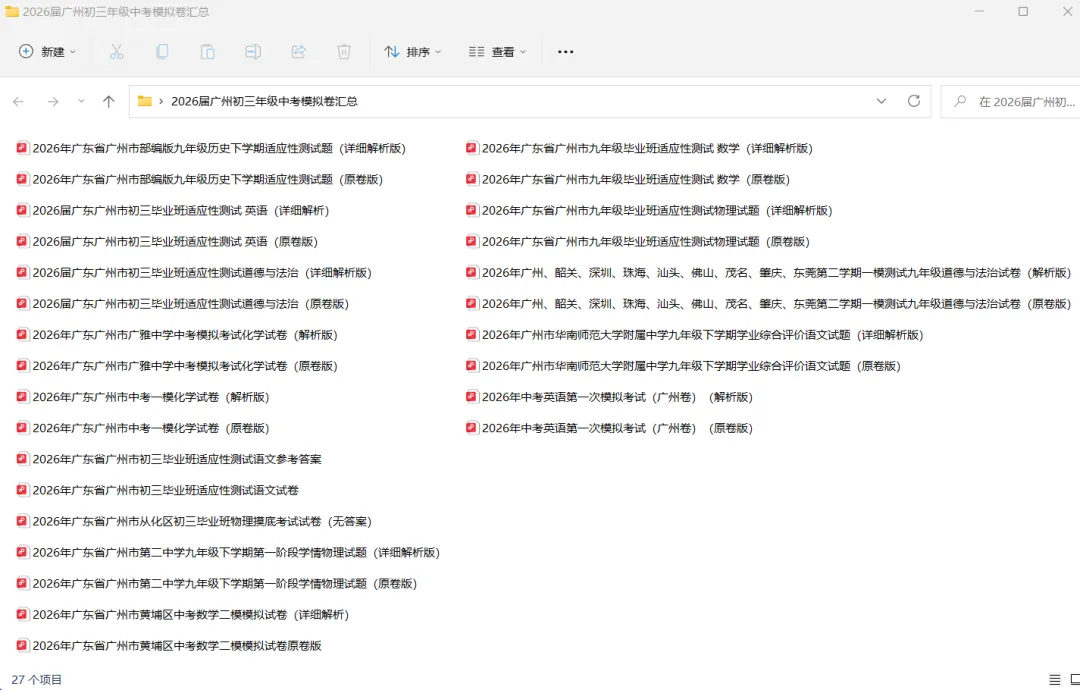Select 第二中学九年级下学期第一阶段学情物理试题 (详细解析版)

[228, 552]
